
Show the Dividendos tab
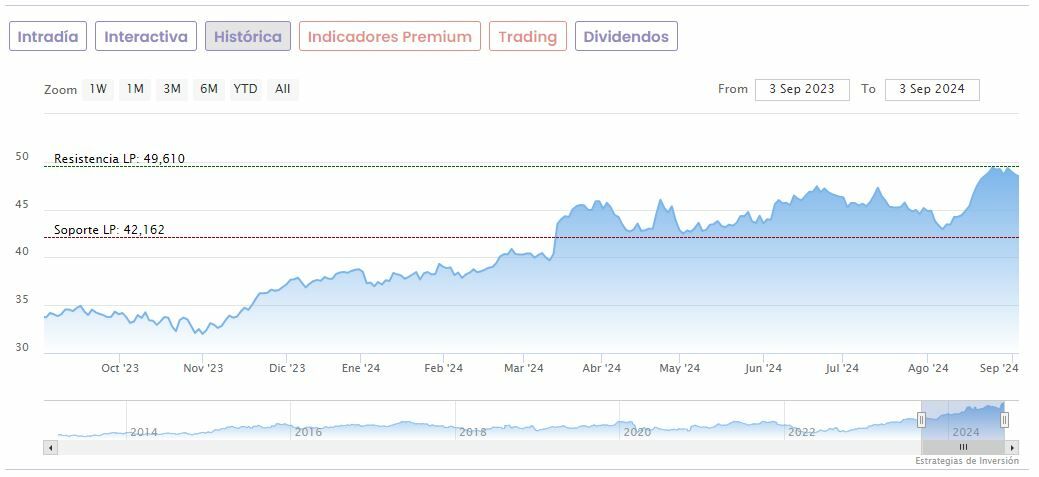click(626, 37)
